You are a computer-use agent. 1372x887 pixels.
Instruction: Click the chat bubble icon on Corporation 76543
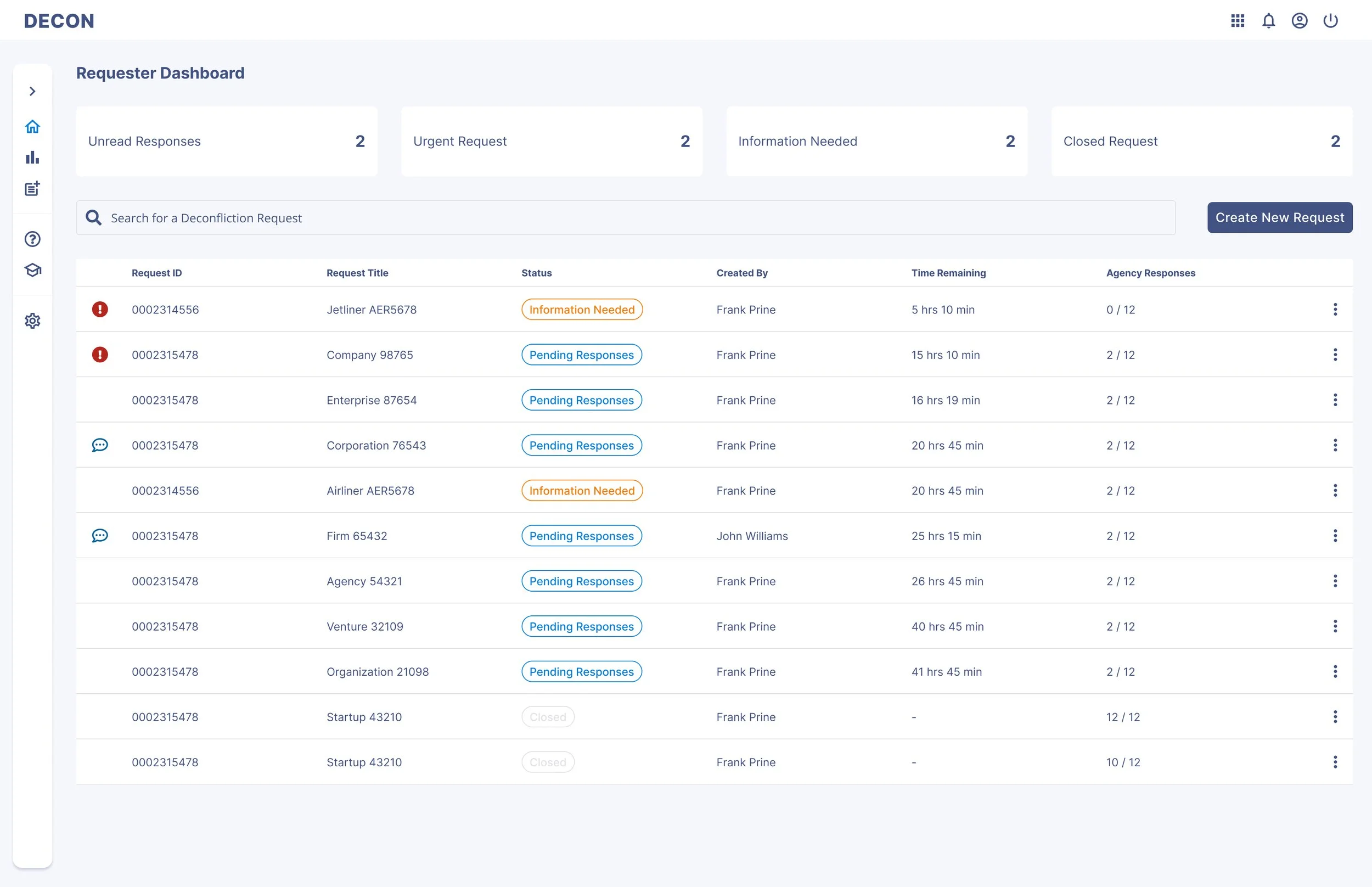pyautogui.click(x=99, y=445)
